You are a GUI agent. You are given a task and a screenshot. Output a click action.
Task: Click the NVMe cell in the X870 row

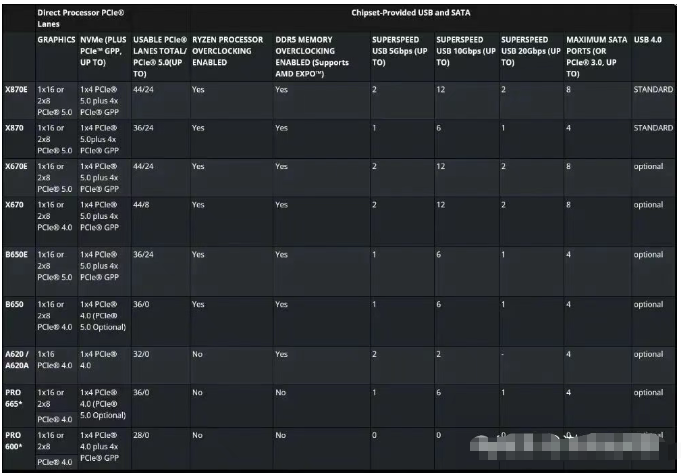(x=99, y=139)
